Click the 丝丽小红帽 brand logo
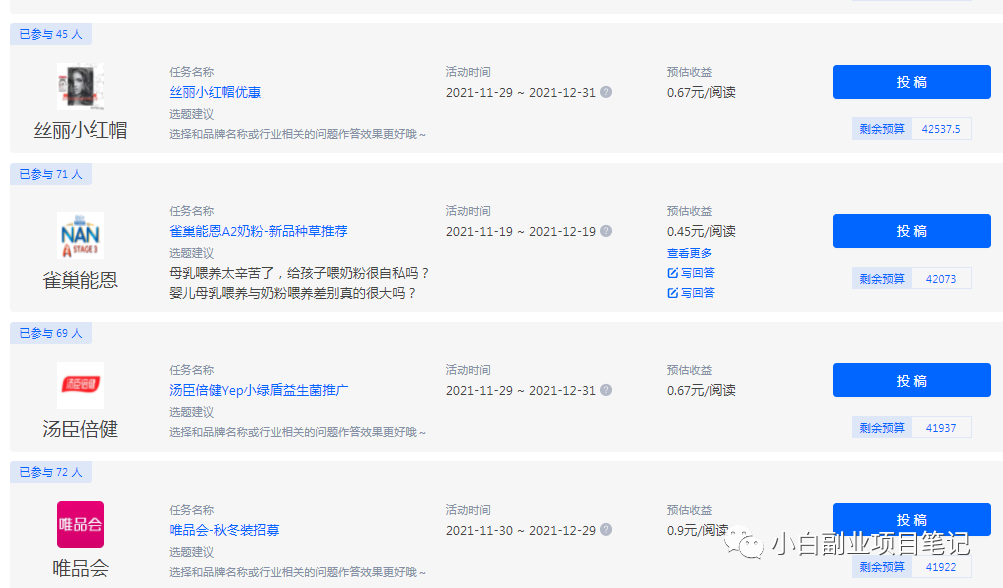This screenshot has height=588, width=1003. pos(80,87)
